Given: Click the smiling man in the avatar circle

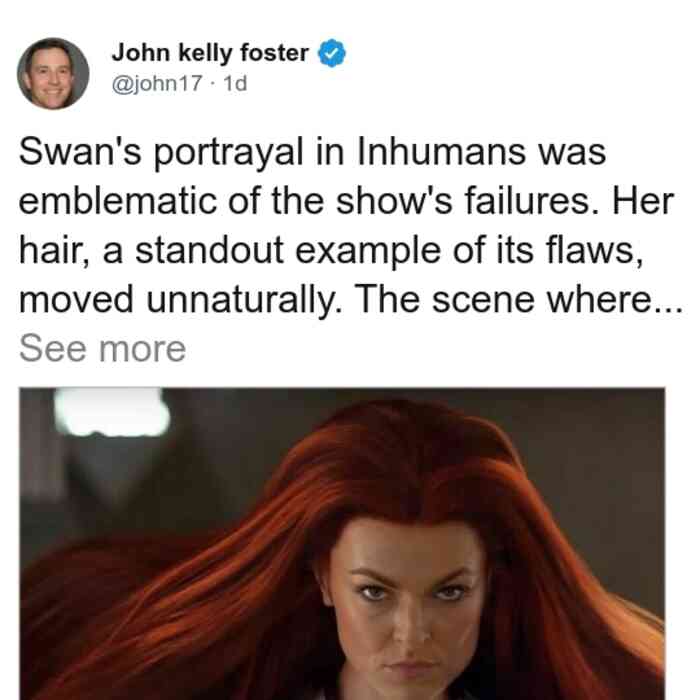Looking at the screenshot, I should pyautogui.click(x=51, y=74).
